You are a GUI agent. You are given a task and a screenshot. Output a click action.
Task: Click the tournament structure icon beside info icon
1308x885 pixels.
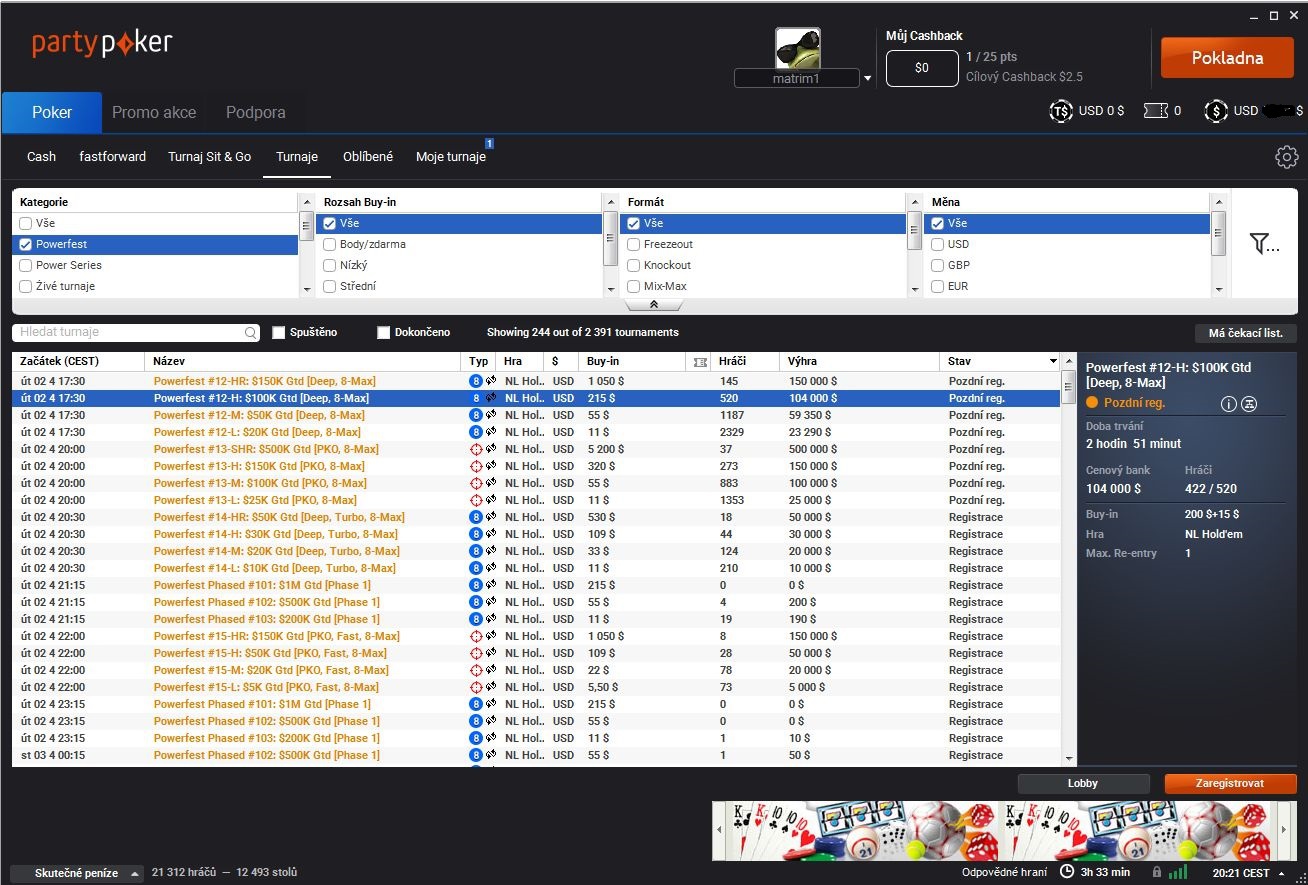[x=1249, y=404]
